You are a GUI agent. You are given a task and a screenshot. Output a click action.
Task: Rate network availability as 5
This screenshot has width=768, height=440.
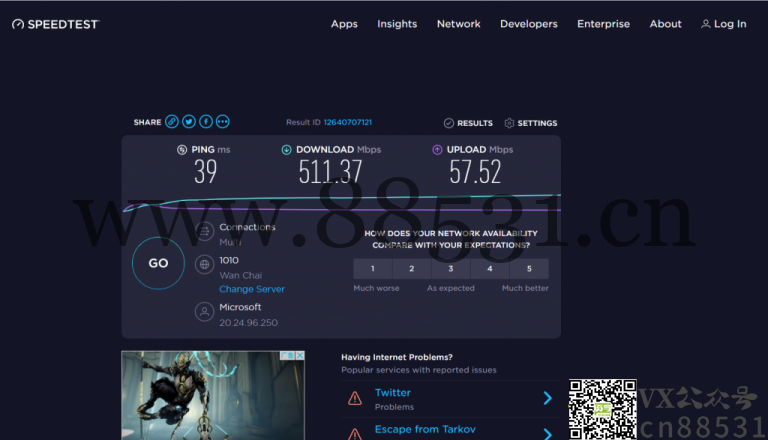[529, 269]
